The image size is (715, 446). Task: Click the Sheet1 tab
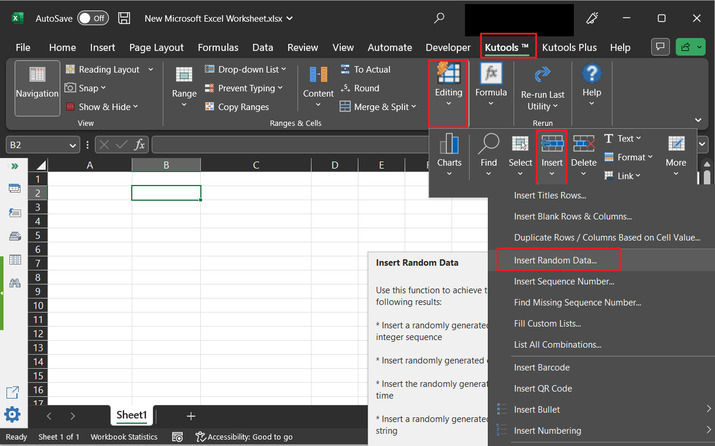coord(132,415)
